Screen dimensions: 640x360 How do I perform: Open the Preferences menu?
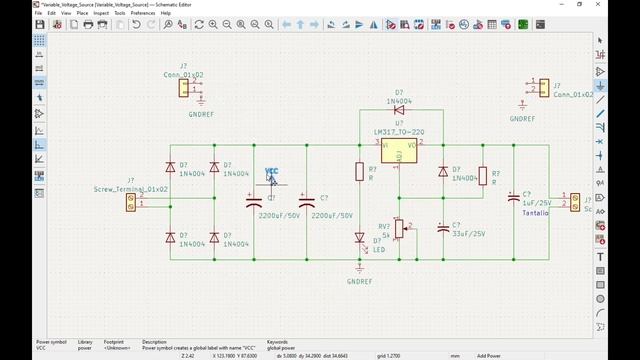(x=142, y=13)
